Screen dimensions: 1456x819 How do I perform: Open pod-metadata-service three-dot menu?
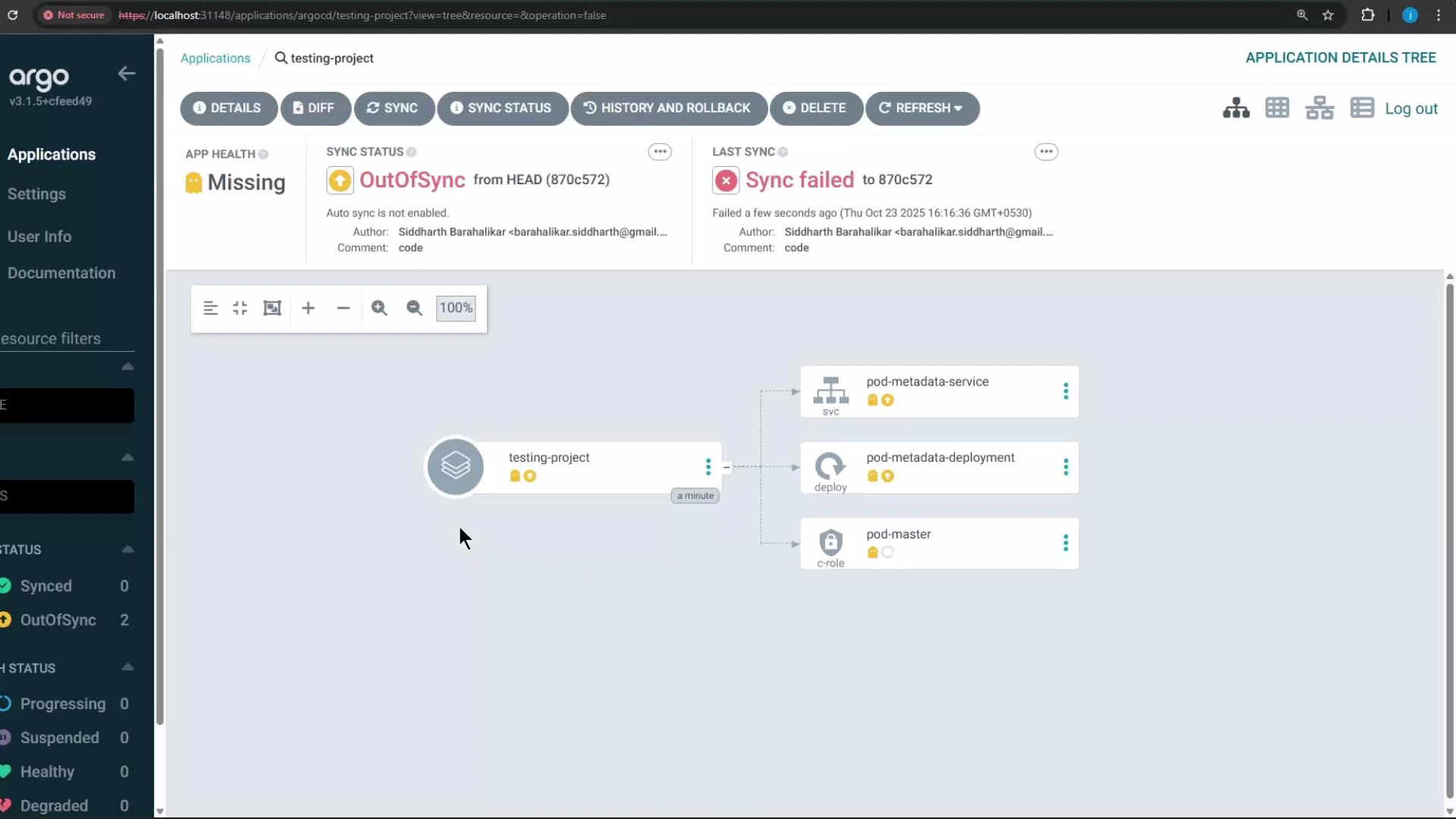pos(1065,391)
